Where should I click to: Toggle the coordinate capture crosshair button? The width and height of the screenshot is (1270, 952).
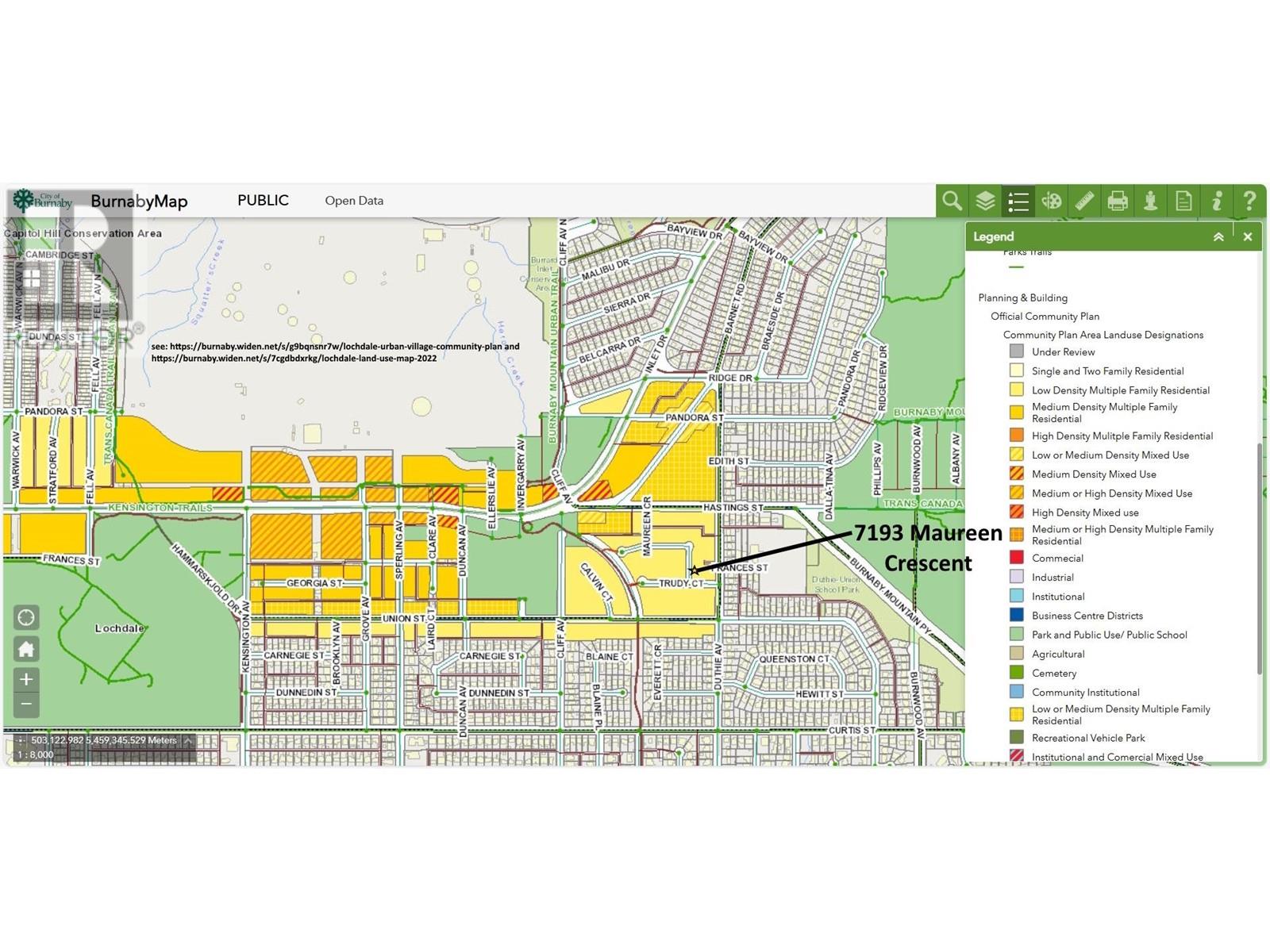tap(21, 741)
